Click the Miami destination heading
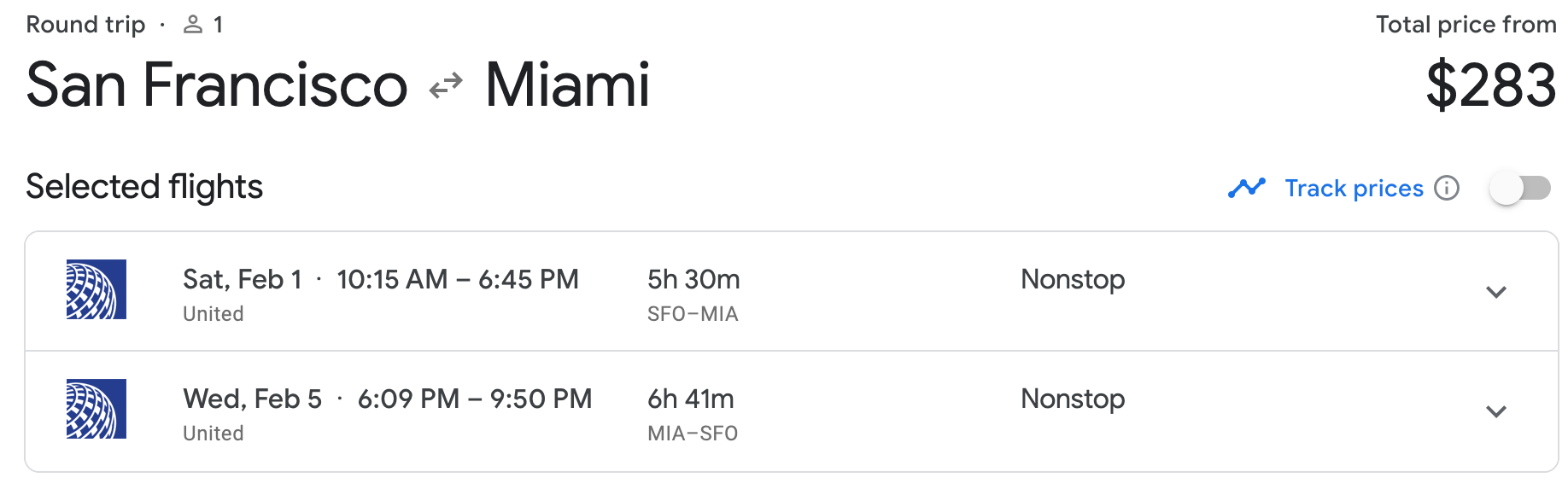This screenshot has width=1568, height=495. [567, 85]
